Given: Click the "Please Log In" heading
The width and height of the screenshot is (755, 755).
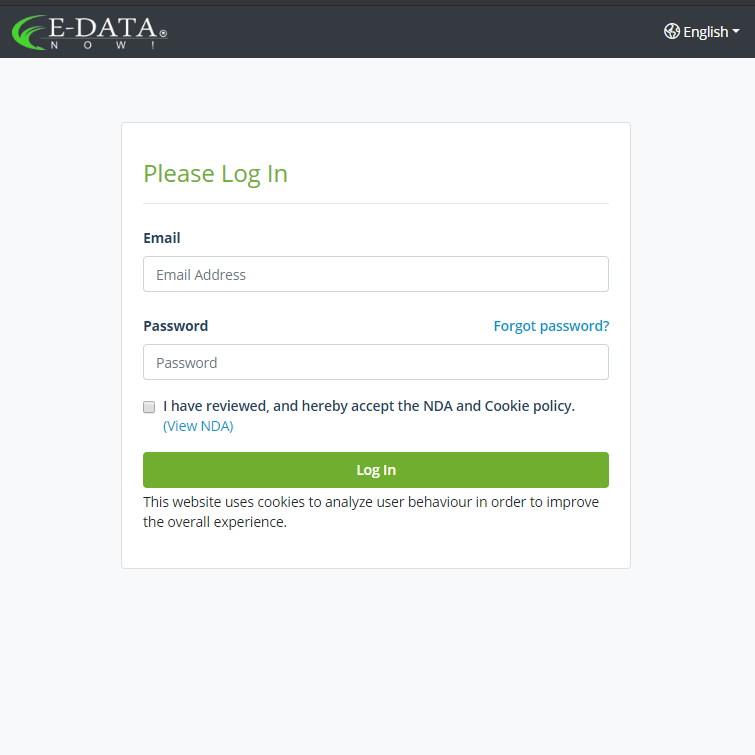Looking at the screenshot, I should [216, 174].
